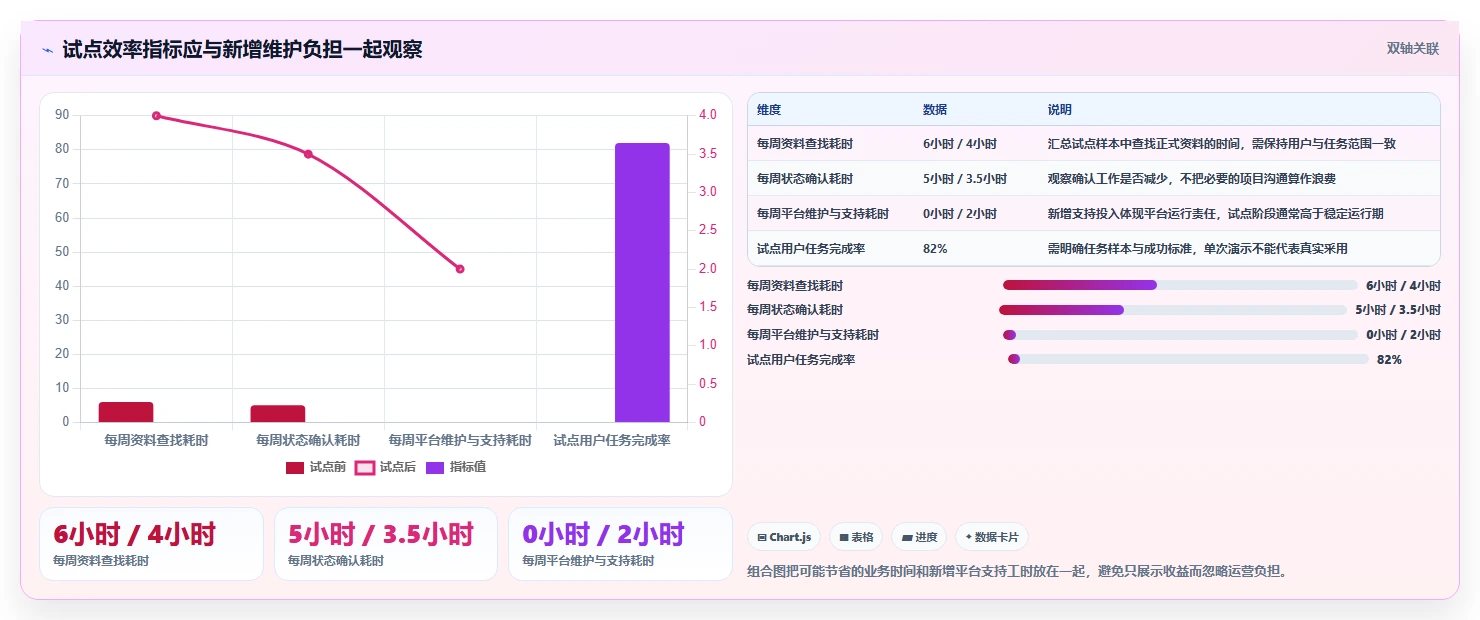Click the 82% value beside the progress bar
Screen dimensions: 1480x620
click(1389, 360)
